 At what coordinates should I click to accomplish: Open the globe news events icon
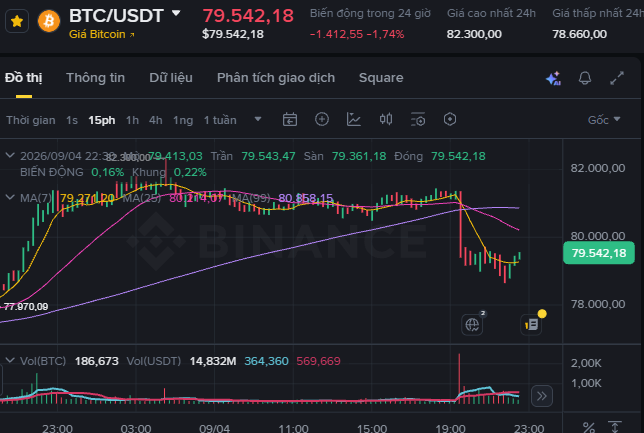(x=472, y=325)
